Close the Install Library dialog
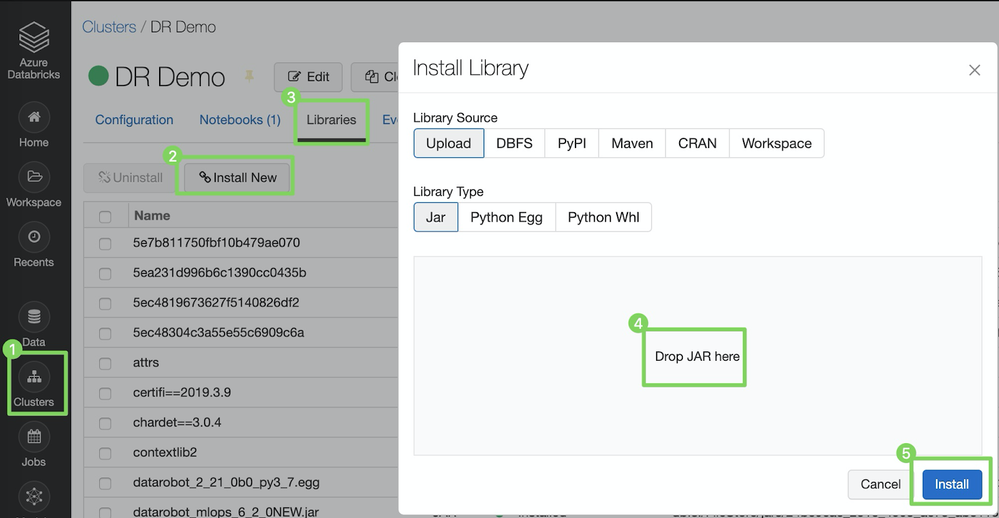The width and height of the screenshot is (999, 518). pos(974,70)
